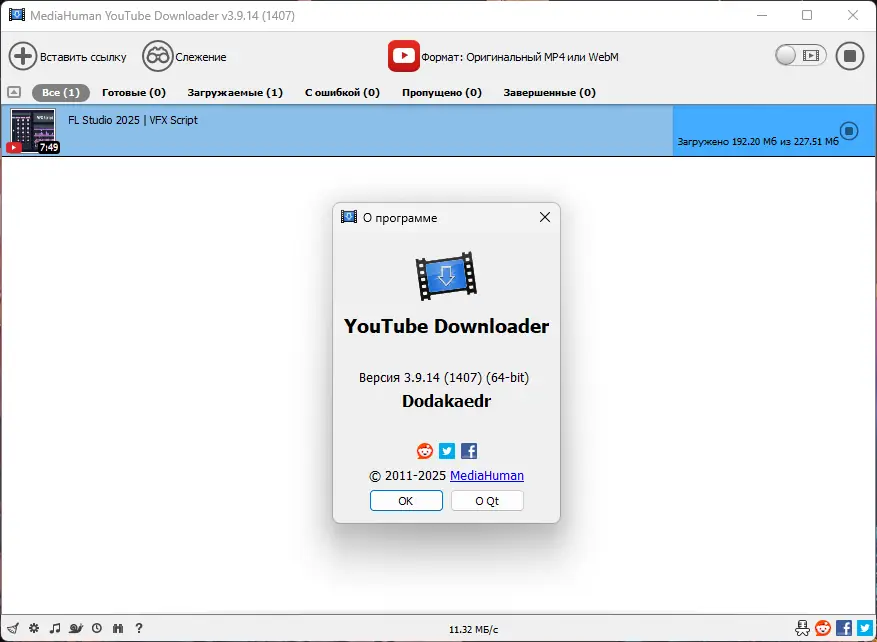Toggle the auto-download switch in the top toolbar

pos(800,55)
